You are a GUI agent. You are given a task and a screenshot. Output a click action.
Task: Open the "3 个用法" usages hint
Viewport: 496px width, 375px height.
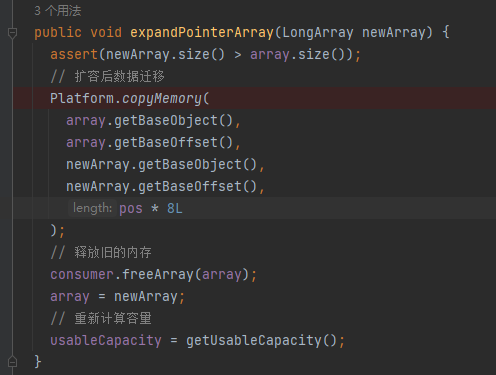point(58,11)
